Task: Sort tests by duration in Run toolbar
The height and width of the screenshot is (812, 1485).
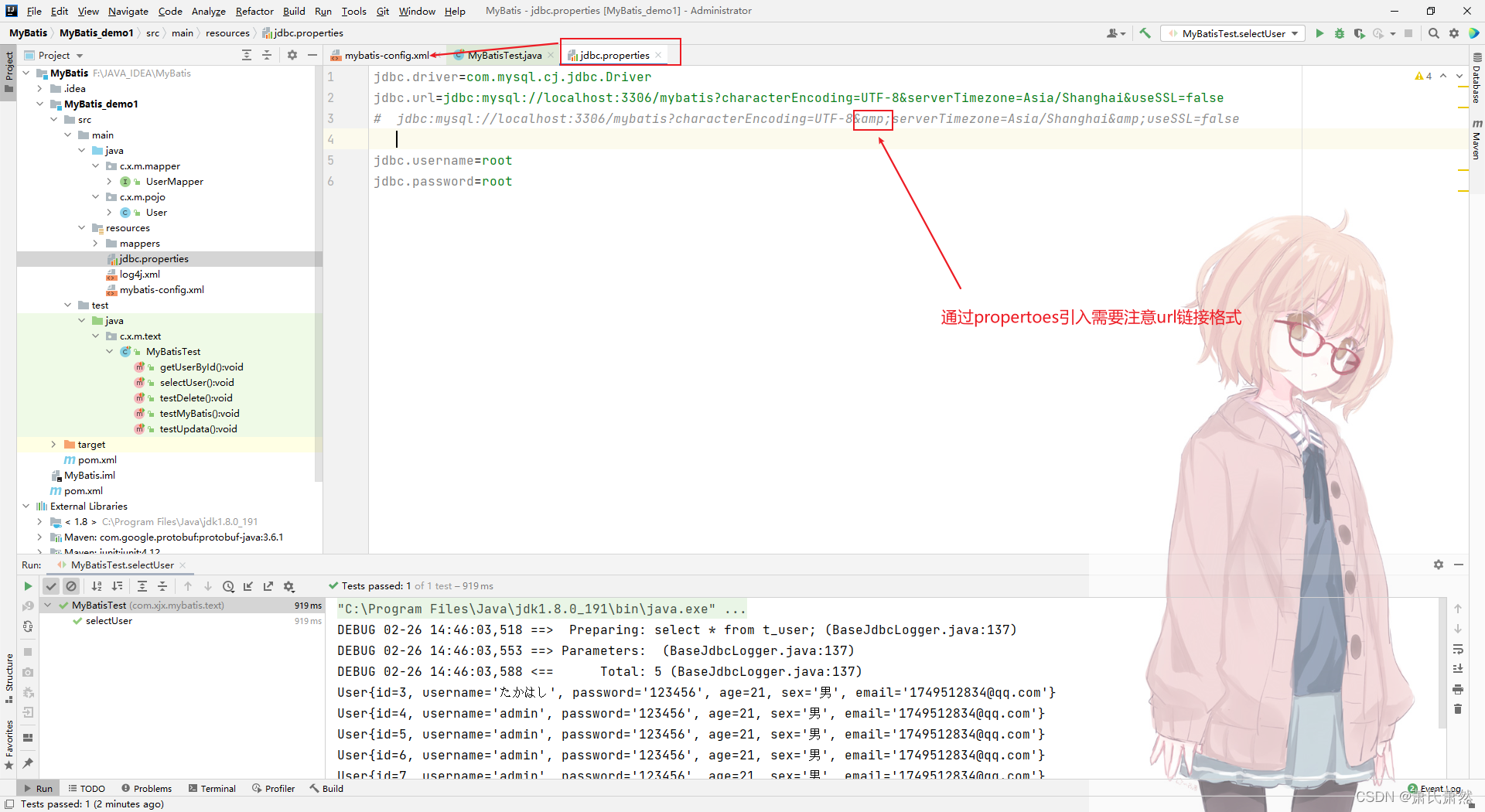Action: pyautogui.click(x=118, y=586)
